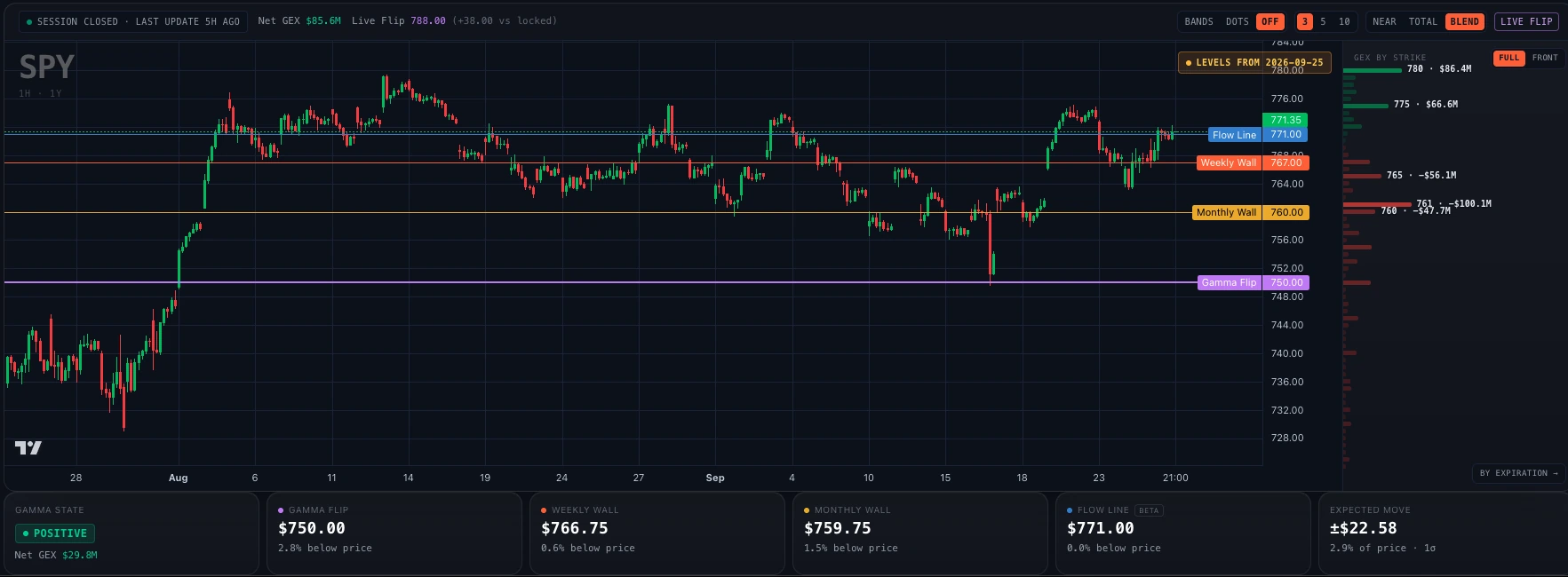Click the Session Closed status indicator
This screenshot has height=577, width=1568.
coord(133,21)
